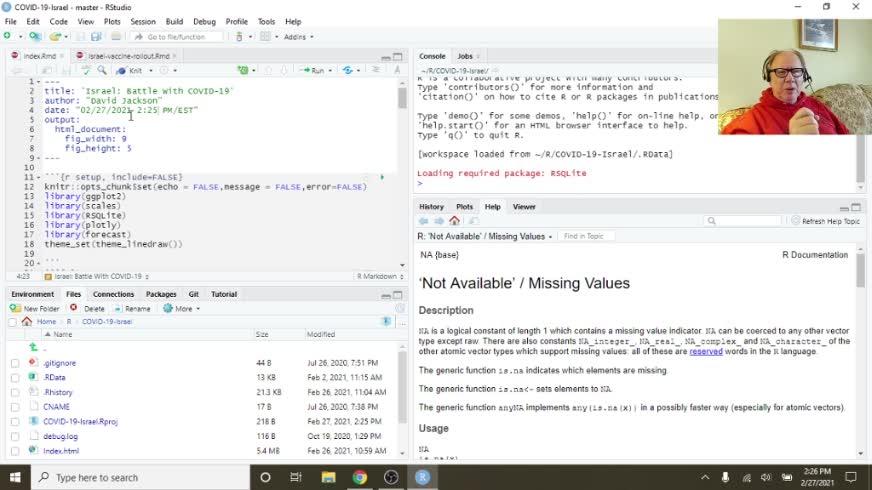Open the Knit options dropdown arrow

[x=151, y=71]
